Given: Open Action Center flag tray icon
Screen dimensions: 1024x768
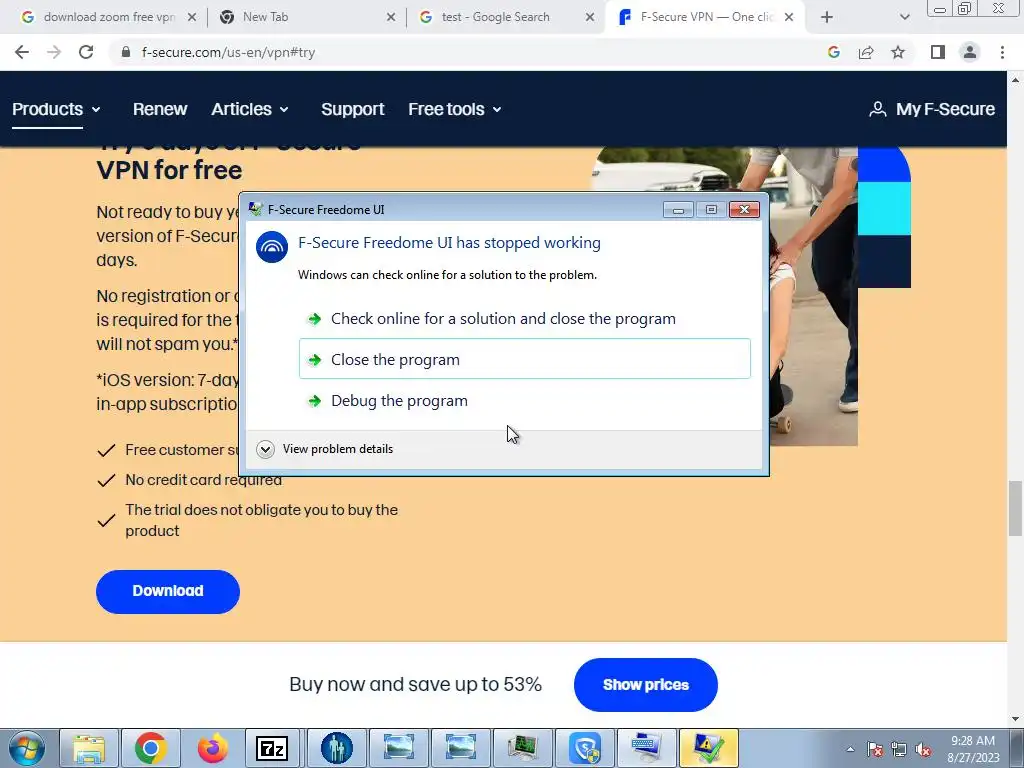Looking at the screenshot, I should pos(874,749).
